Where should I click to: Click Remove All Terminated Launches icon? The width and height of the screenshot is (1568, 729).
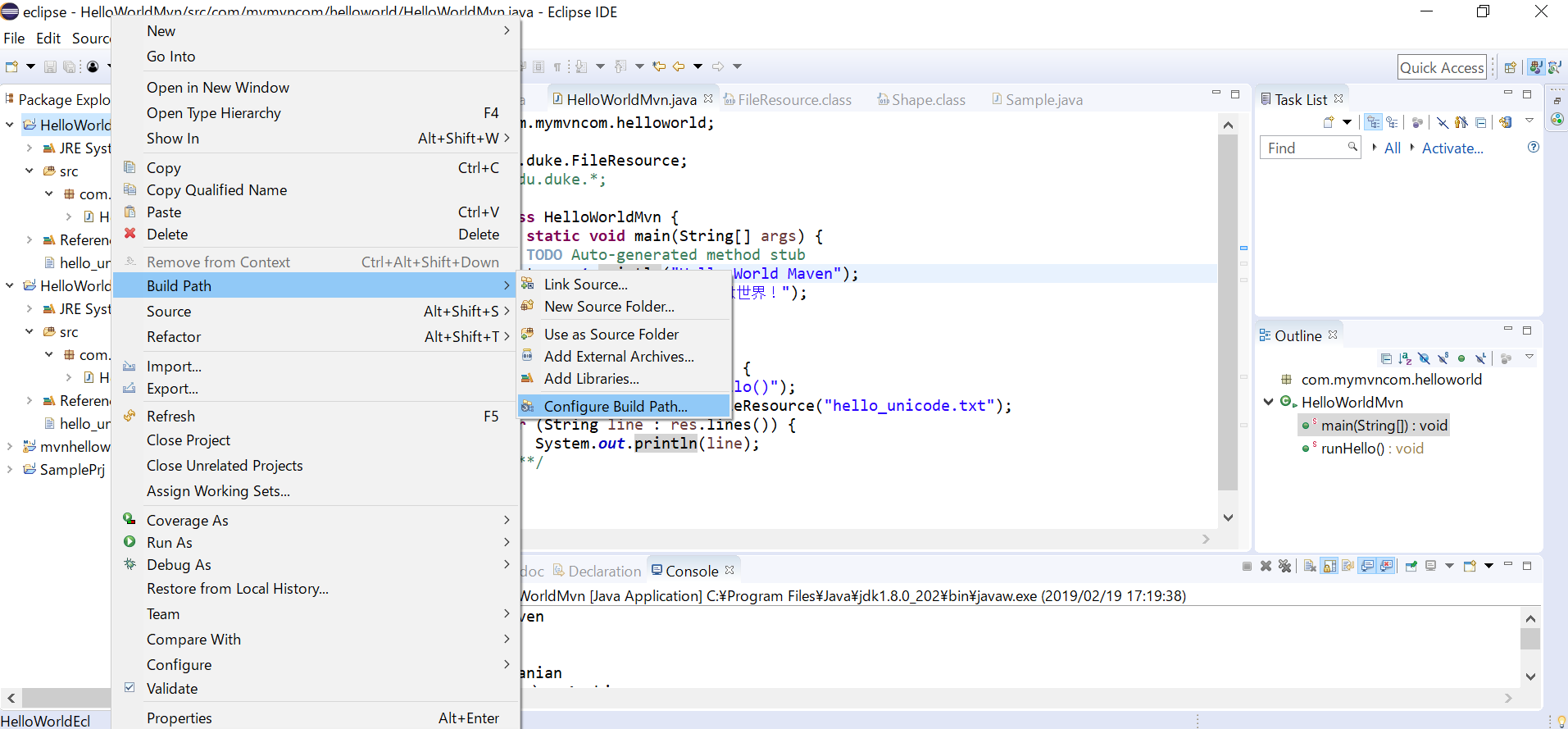click(1284, 566)
